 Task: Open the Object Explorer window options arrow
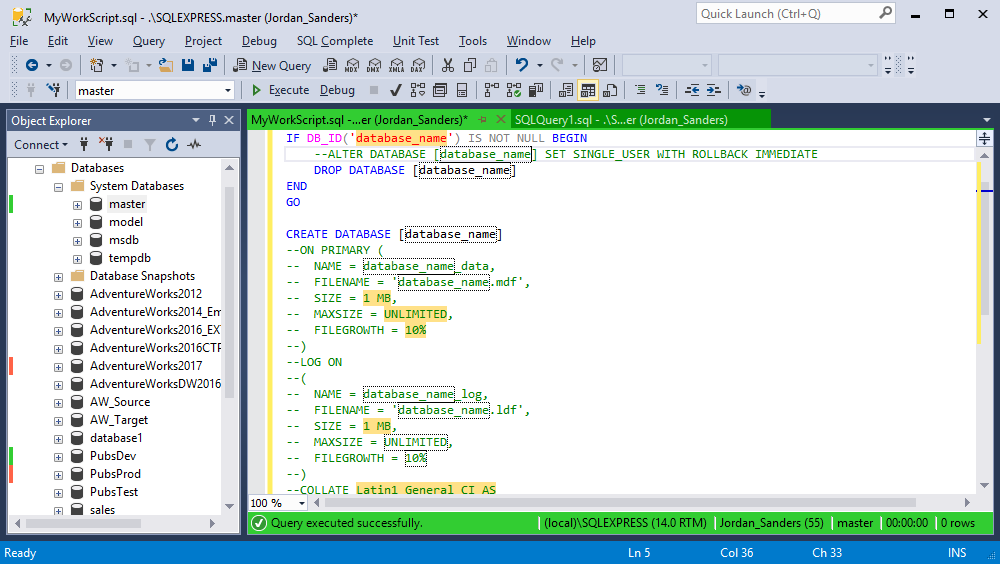coord(196,120)
